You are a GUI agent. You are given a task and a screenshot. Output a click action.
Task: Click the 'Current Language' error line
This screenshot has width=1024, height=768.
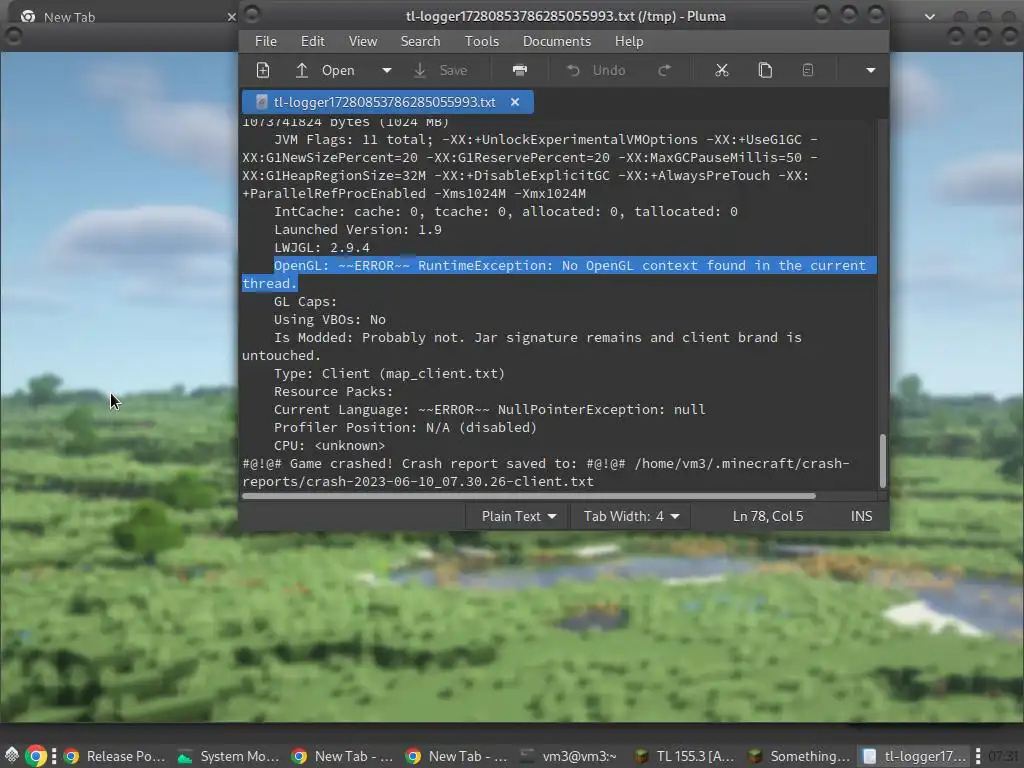[x=490, y=409]
